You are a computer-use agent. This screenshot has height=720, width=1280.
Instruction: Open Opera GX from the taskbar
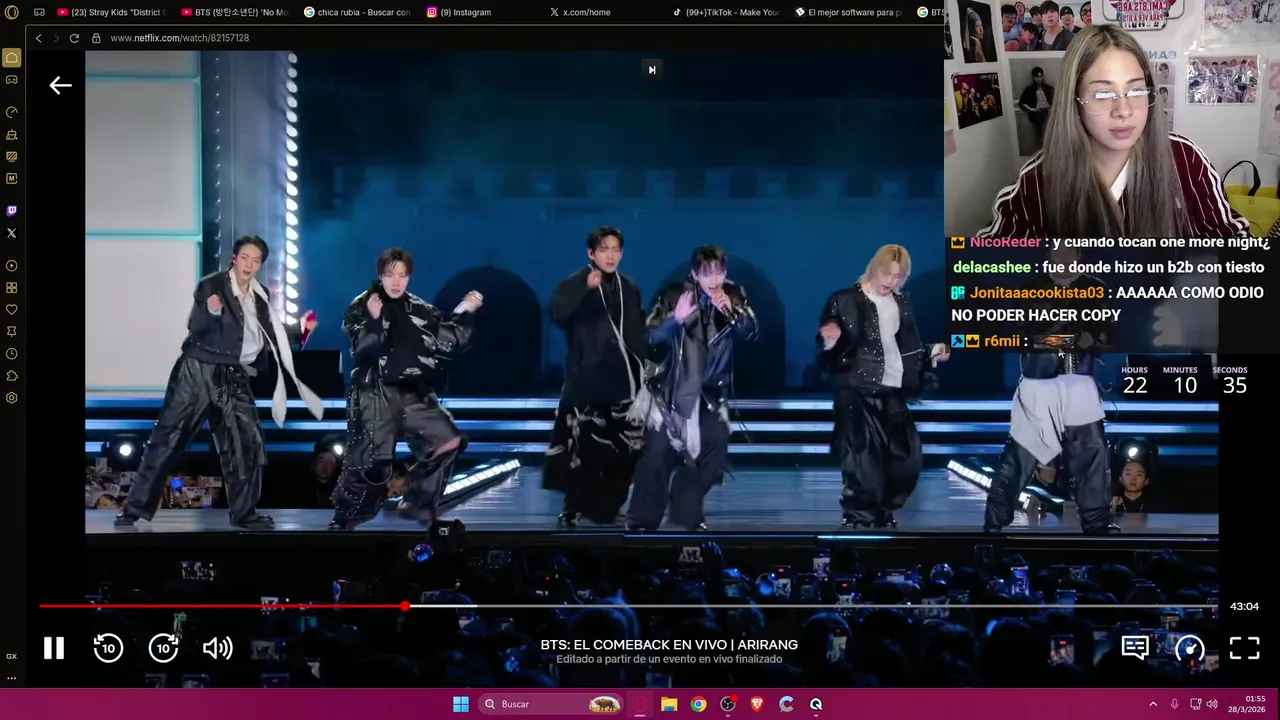(x=641, y=704)
